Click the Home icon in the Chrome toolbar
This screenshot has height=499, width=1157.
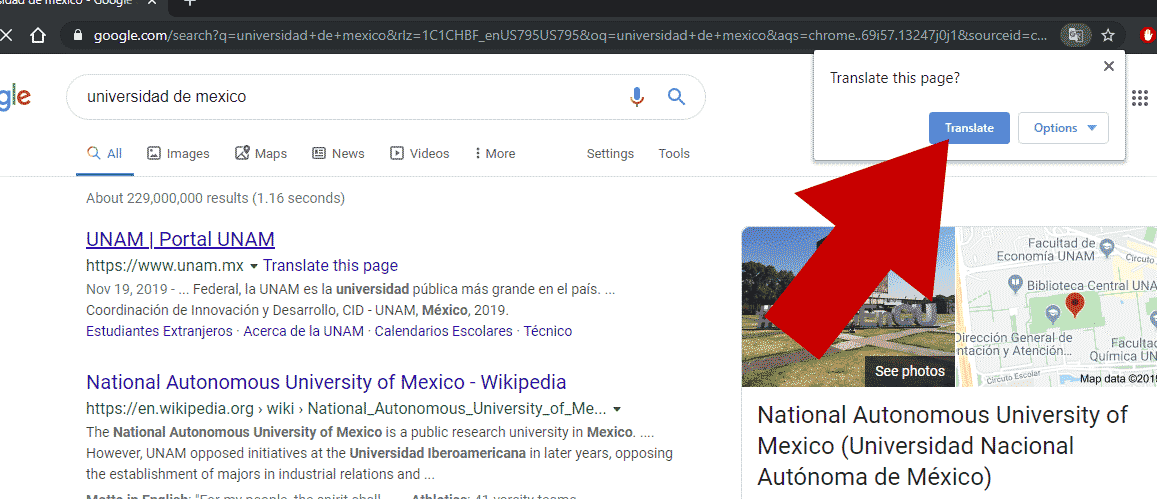coord(38,35)
